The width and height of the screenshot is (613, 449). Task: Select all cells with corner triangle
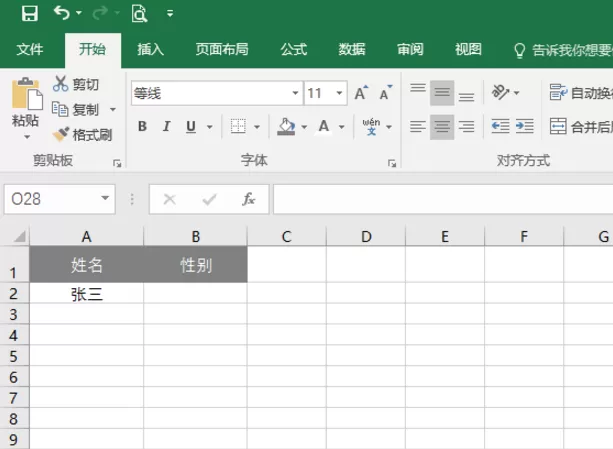pos(20,236)
